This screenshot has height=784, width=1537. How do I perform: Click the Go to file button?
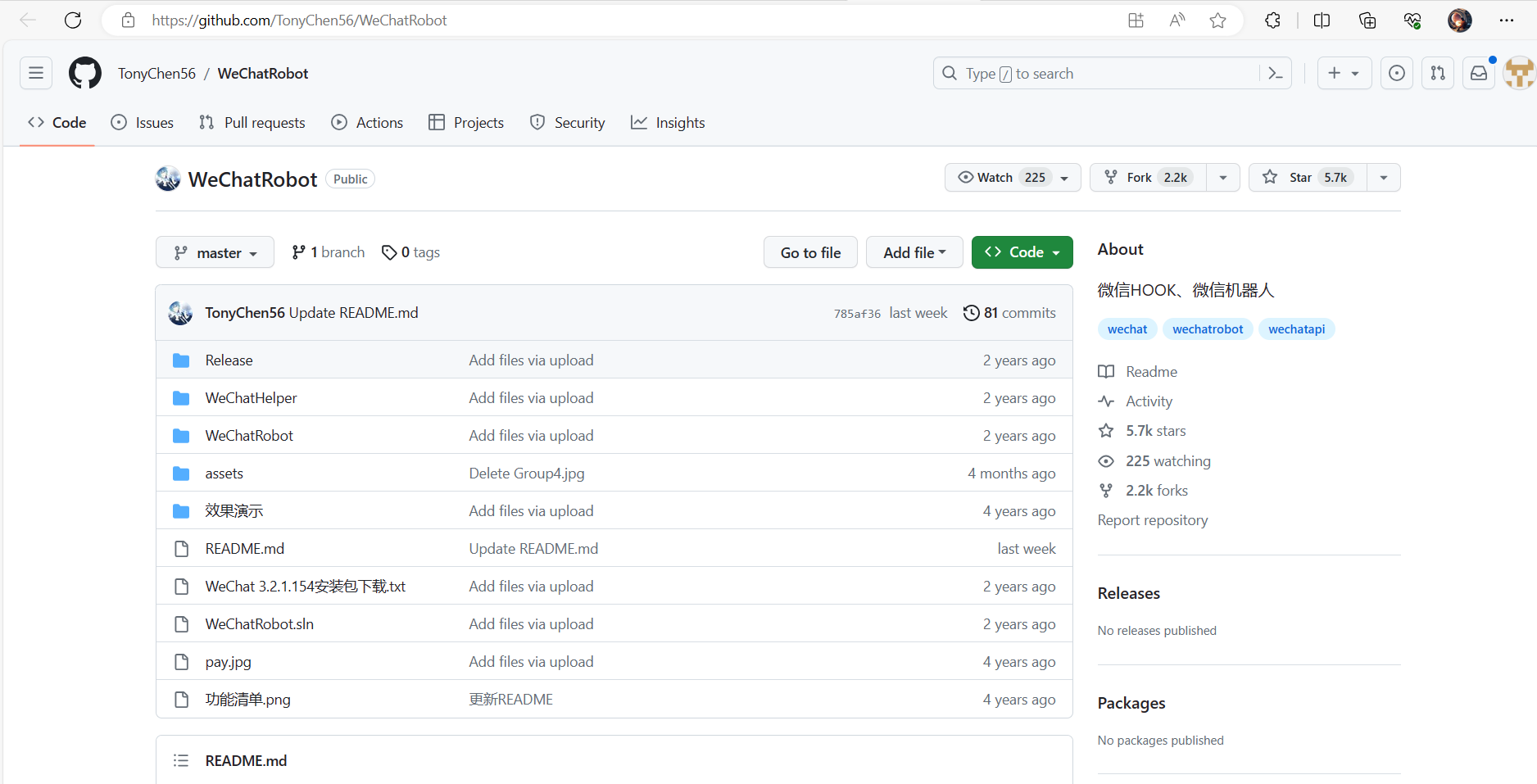tap(810, 252)
